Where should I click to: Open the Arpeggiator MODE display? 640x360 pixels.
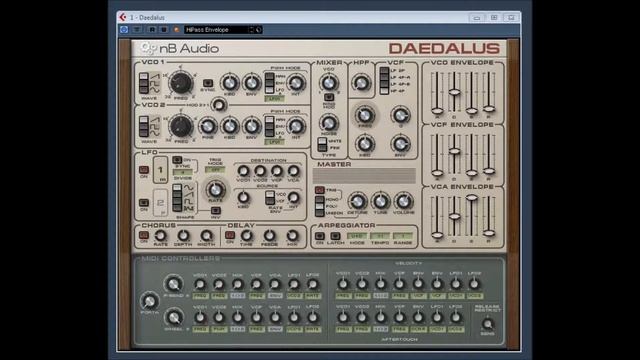point(357,236)
